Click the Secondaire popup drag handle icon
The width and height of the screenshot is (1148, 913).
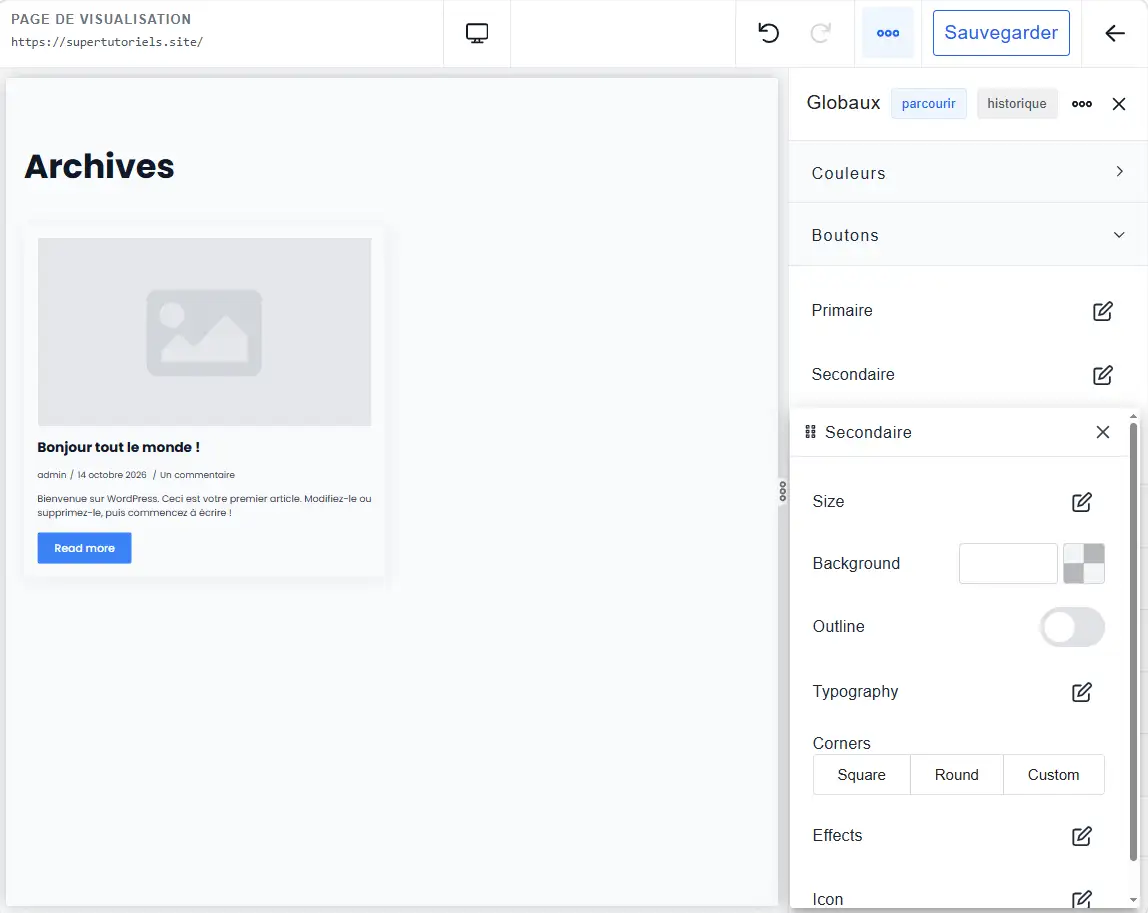pyautogui.click(x=810, y=432)
